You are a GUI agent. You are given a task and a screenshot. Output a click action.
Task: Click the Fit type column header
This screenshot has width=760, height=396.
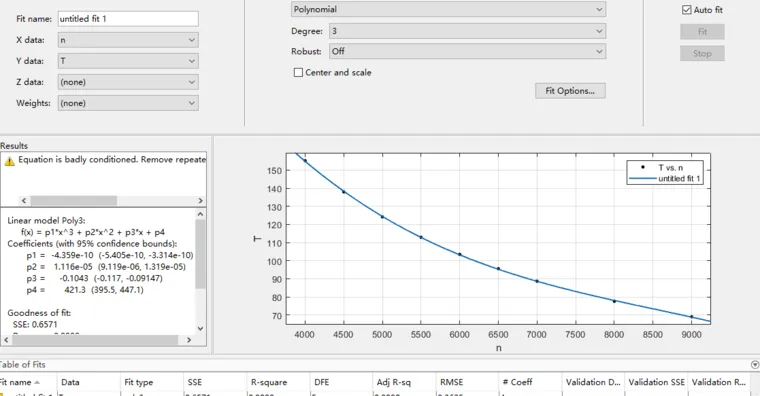tap(152, 382)
